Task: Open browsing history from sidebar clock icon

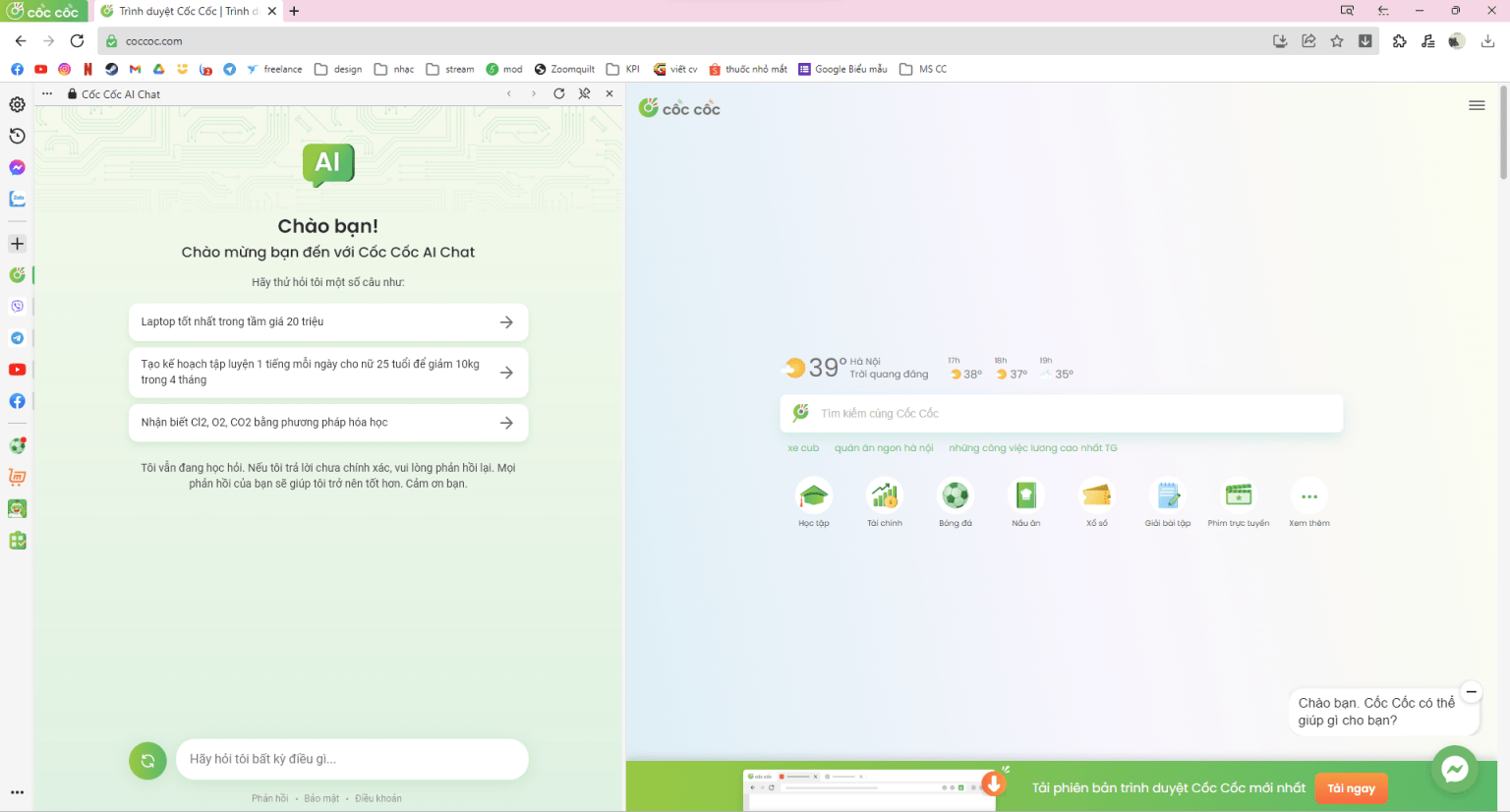Action: click(17, 137)
